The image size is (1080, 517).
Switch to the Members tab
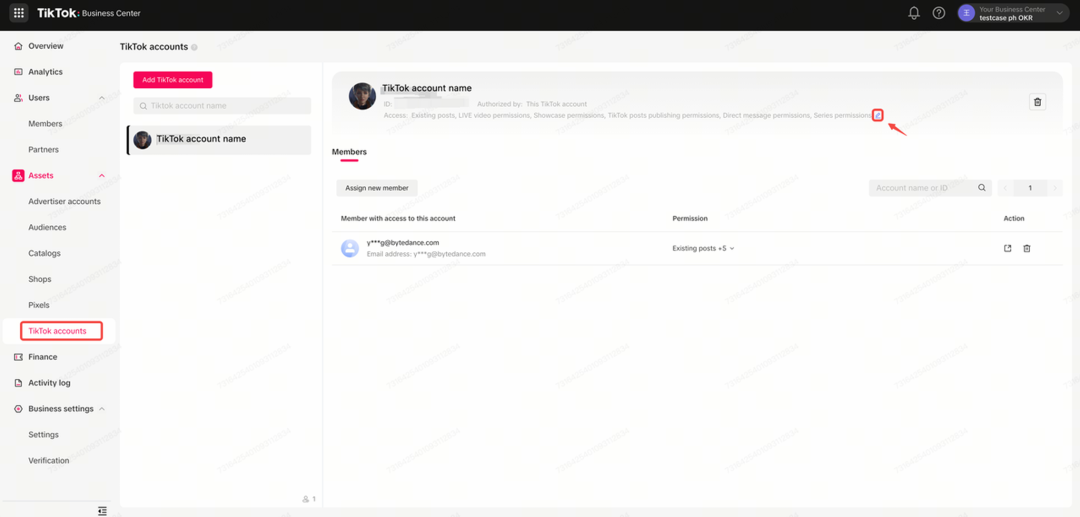point(349,151)
